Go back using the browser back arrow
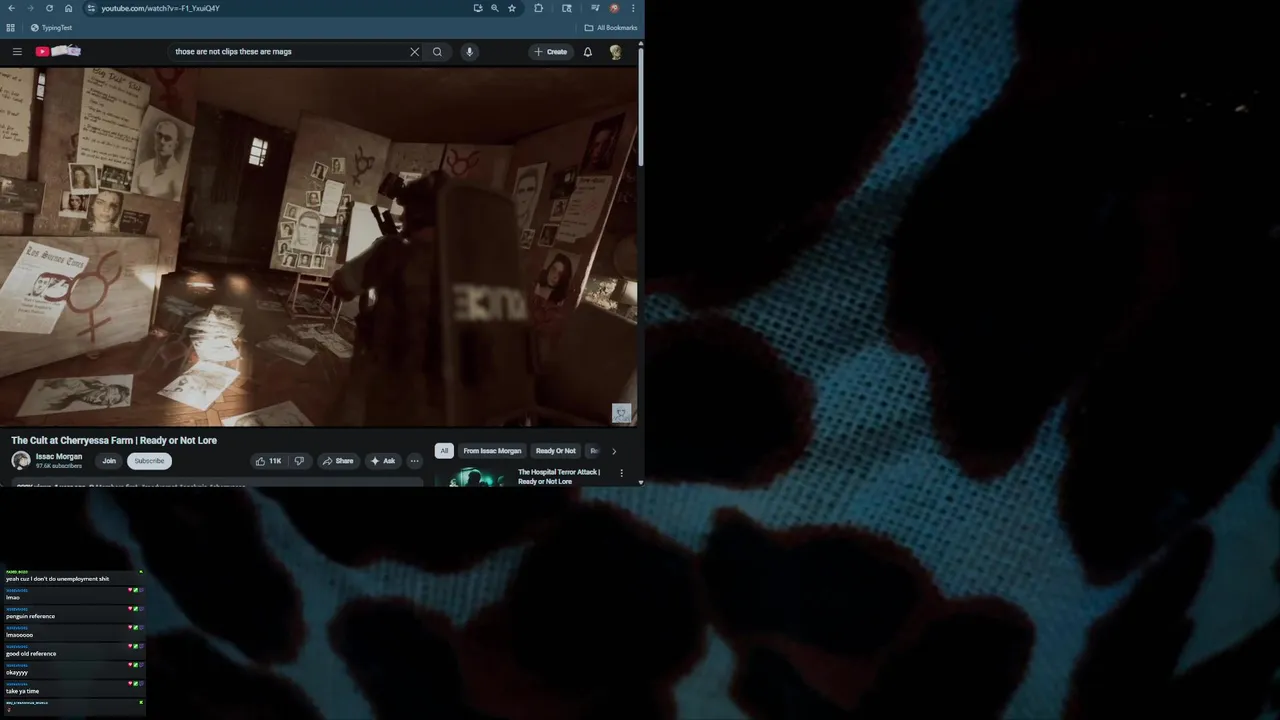 click(11, 8)
